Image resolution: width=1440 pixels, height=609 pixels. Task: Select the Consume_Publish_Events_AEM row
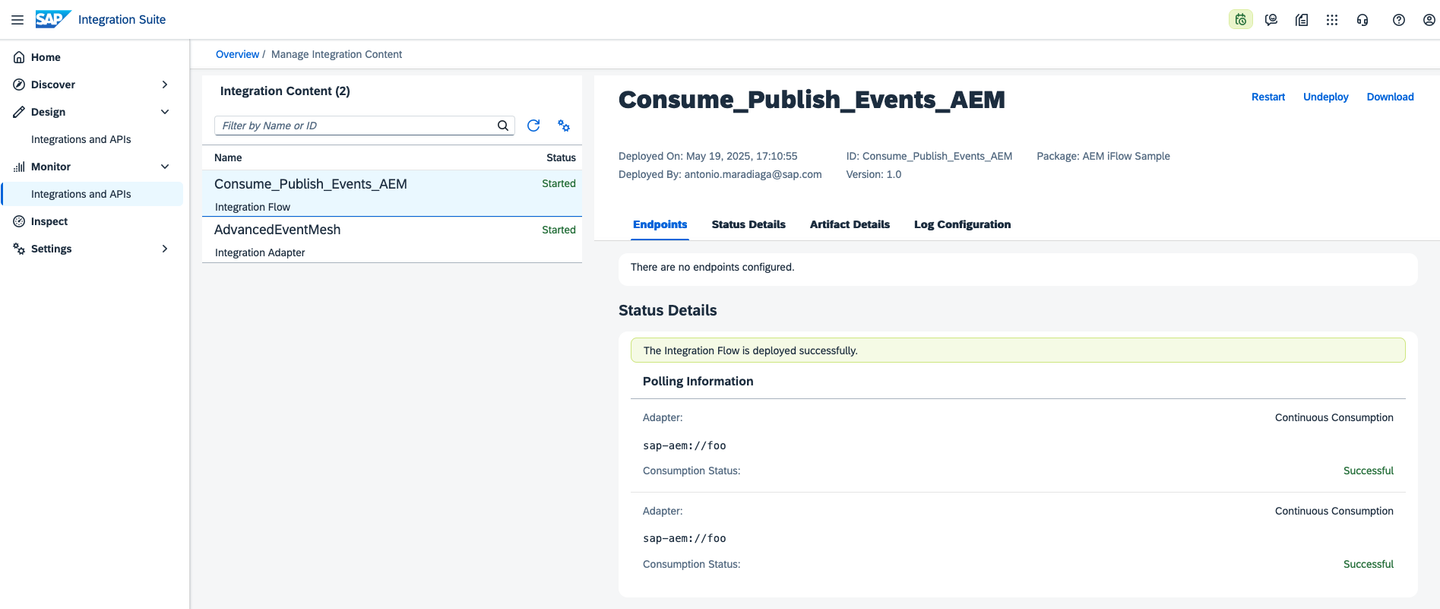(x=392, y=194)
